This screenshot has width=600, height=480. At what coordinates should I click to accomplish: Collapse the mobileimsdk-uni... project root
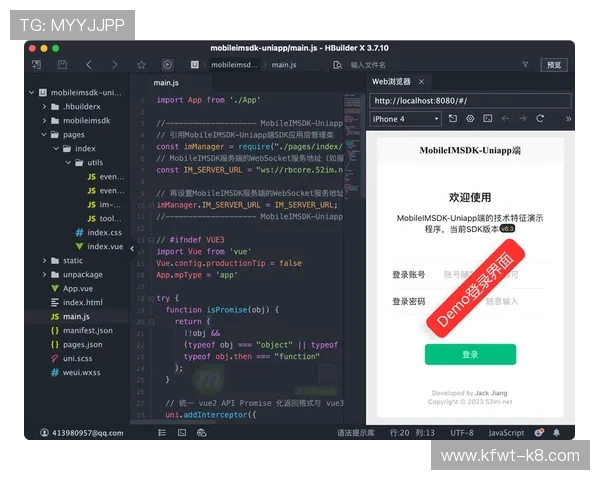click(x=31, y=92)
